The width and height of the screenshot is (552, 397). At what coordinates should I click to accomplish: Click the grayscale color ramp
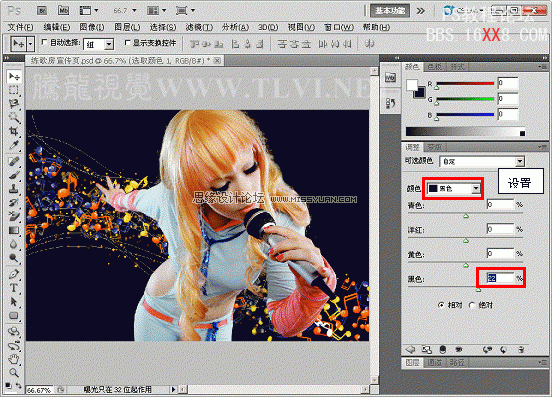465,132
